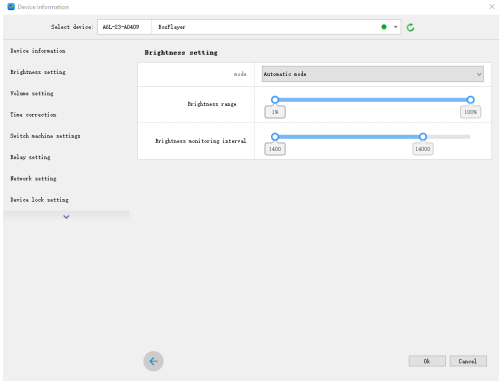
Task: Select Relay setting in sidebar
Action: pyautogui.click(x=30, y=157)
